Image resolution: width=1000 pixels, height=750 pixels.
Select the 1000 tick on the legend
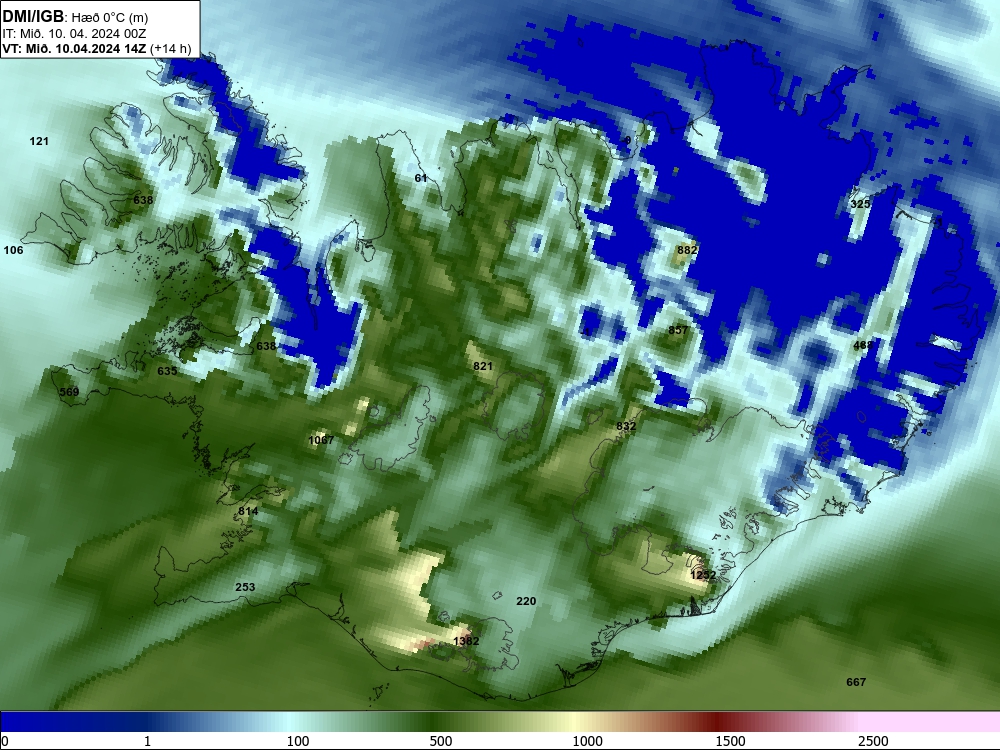click(x=587, y=741)
